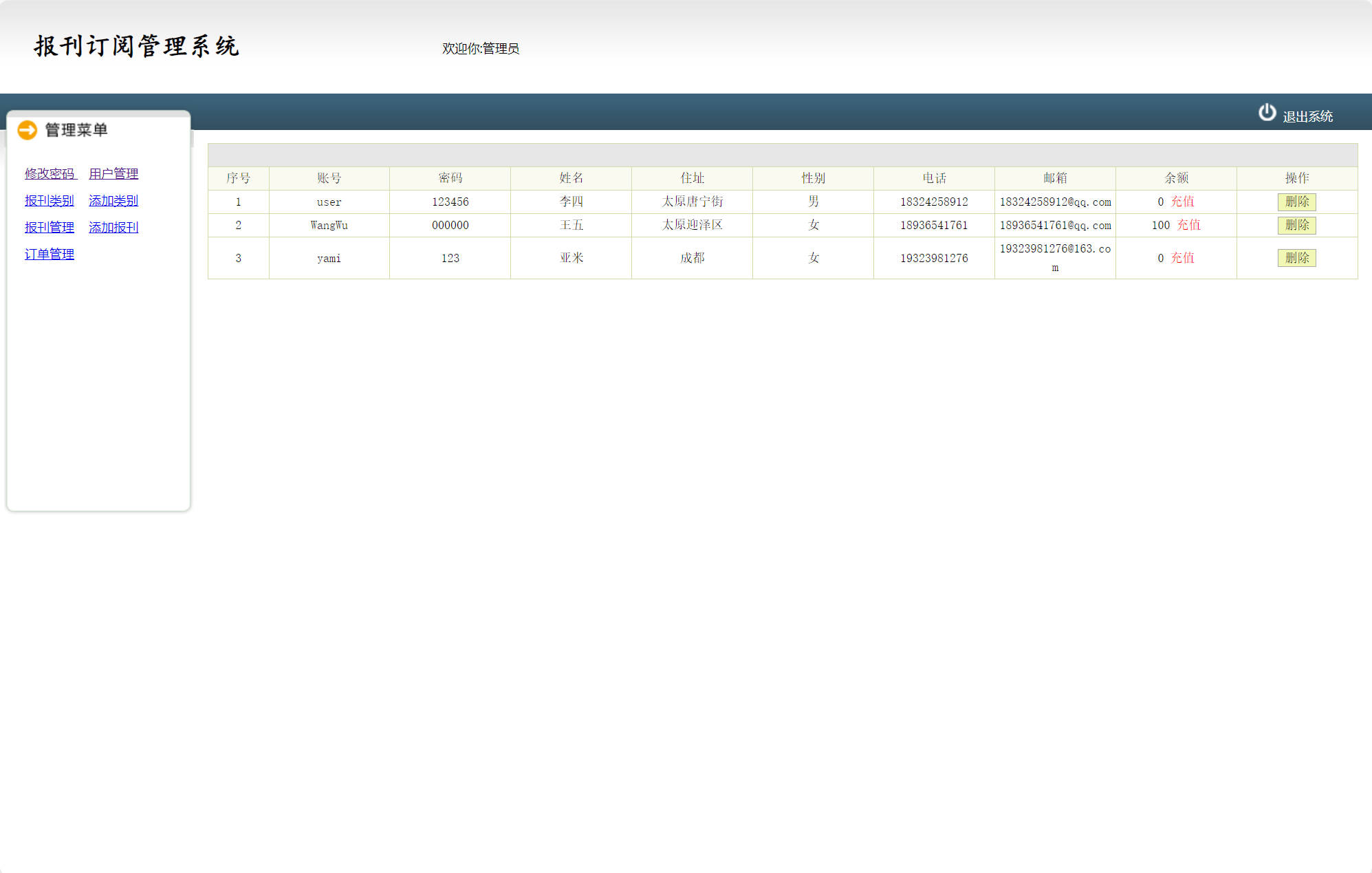Click 充值 for account WangWu

pos(1188,225)
